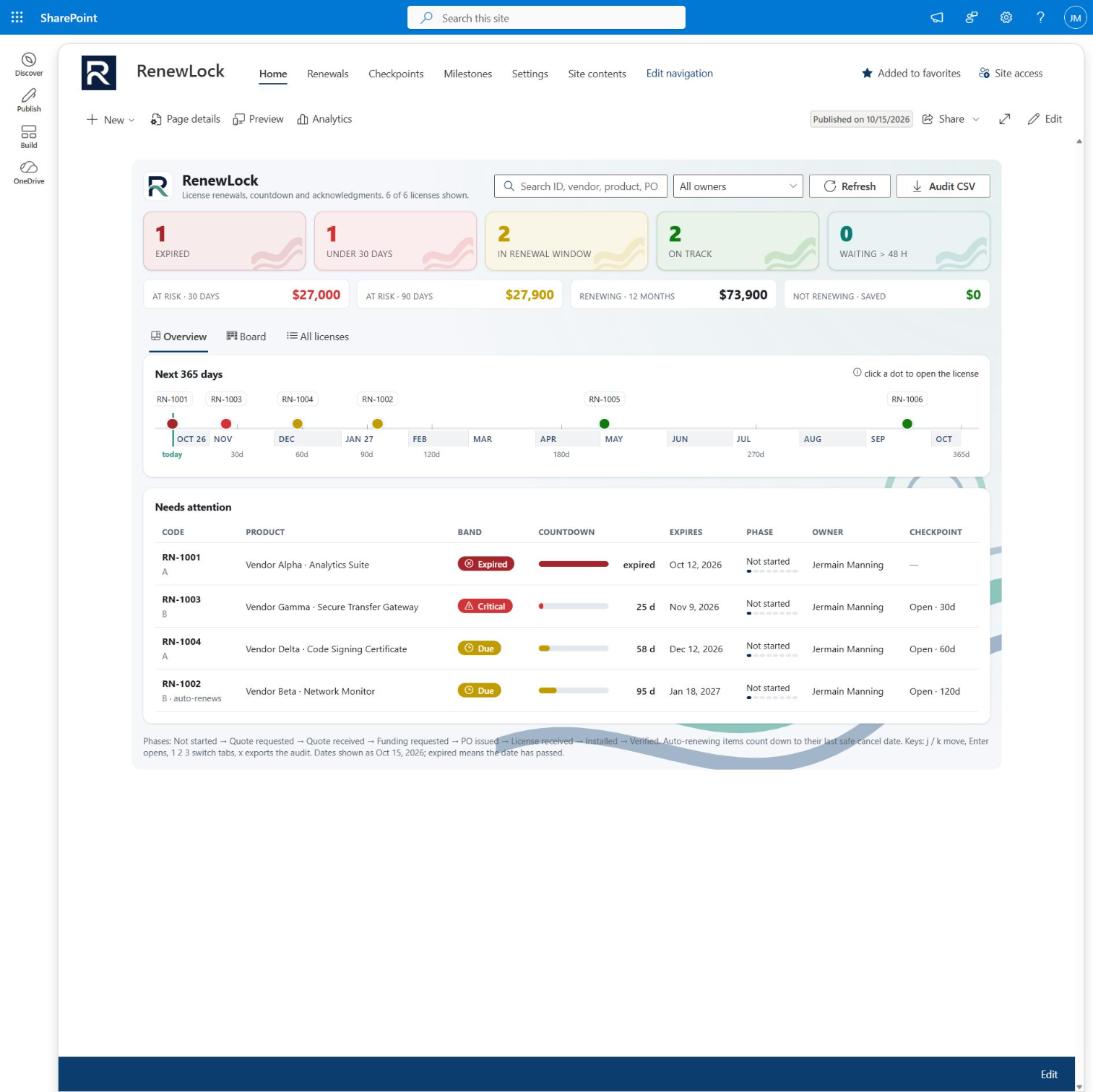Click the Share button

coord(944,119)
